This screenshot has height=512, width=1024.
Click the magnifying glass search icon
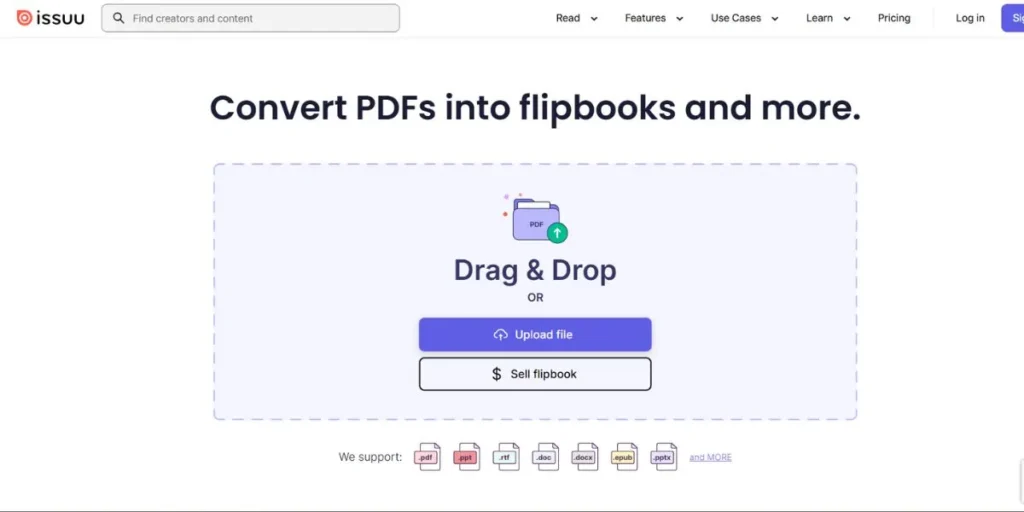click(x=119, y=18)
